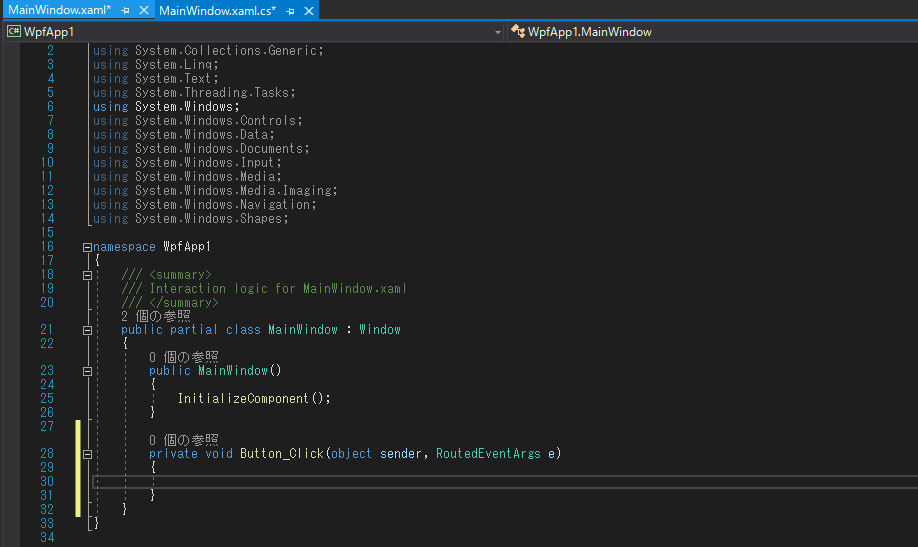
Task: Click line number 28 in the gutter
Action: coord(47,453)
